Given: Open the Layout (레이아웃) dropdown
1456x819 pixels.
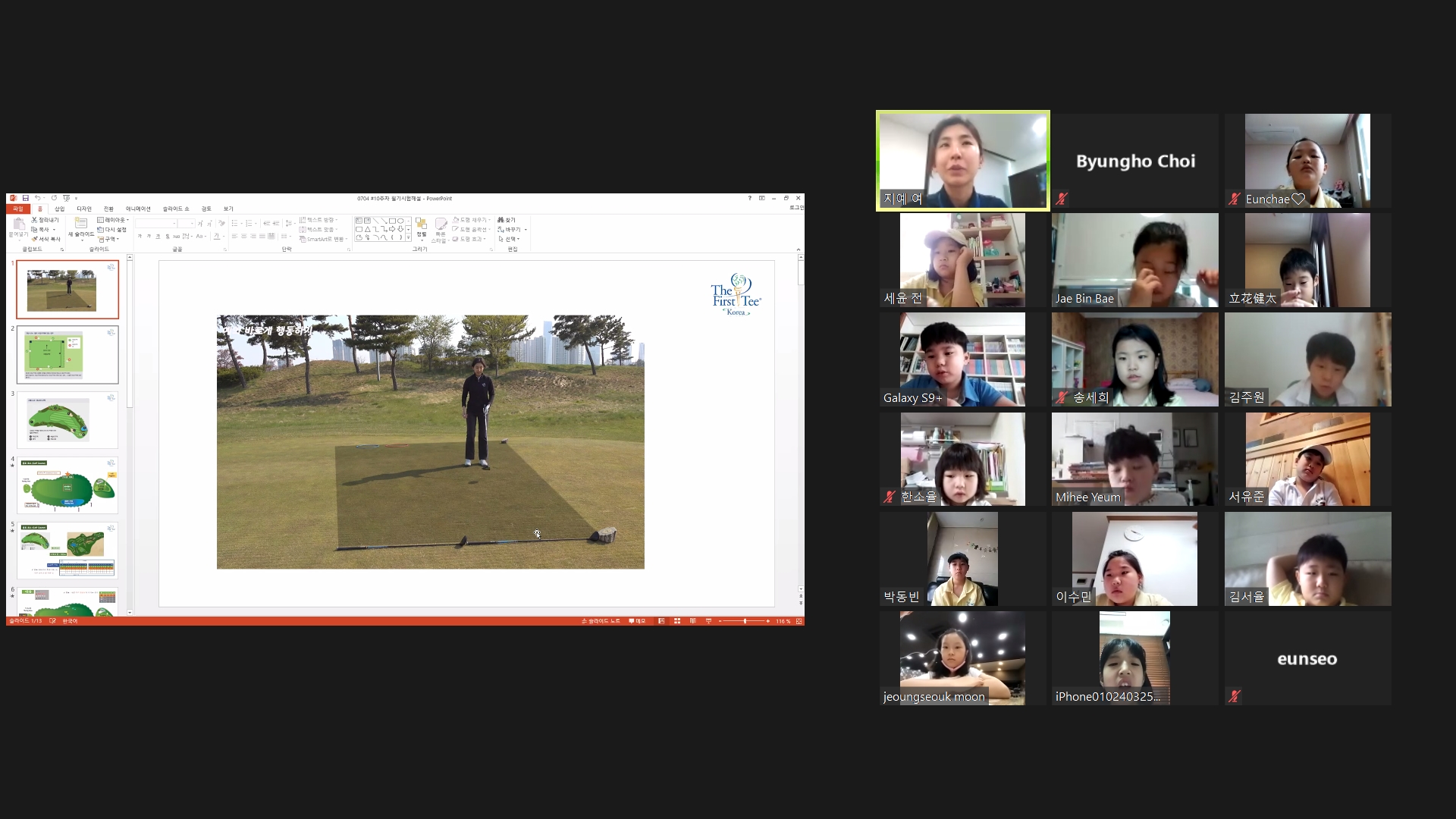Looking at the screenshot, I should click(113, 220).
